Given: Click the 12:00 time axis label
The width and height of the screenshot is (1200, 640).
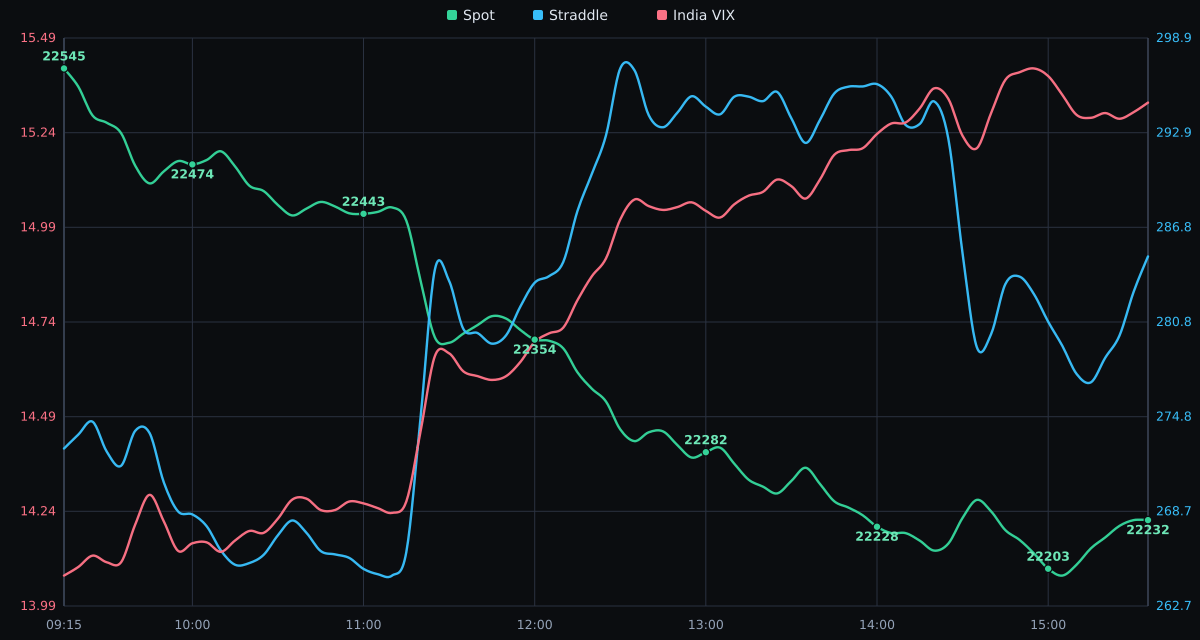Looking at the screenshot, I should coord(534,625).
